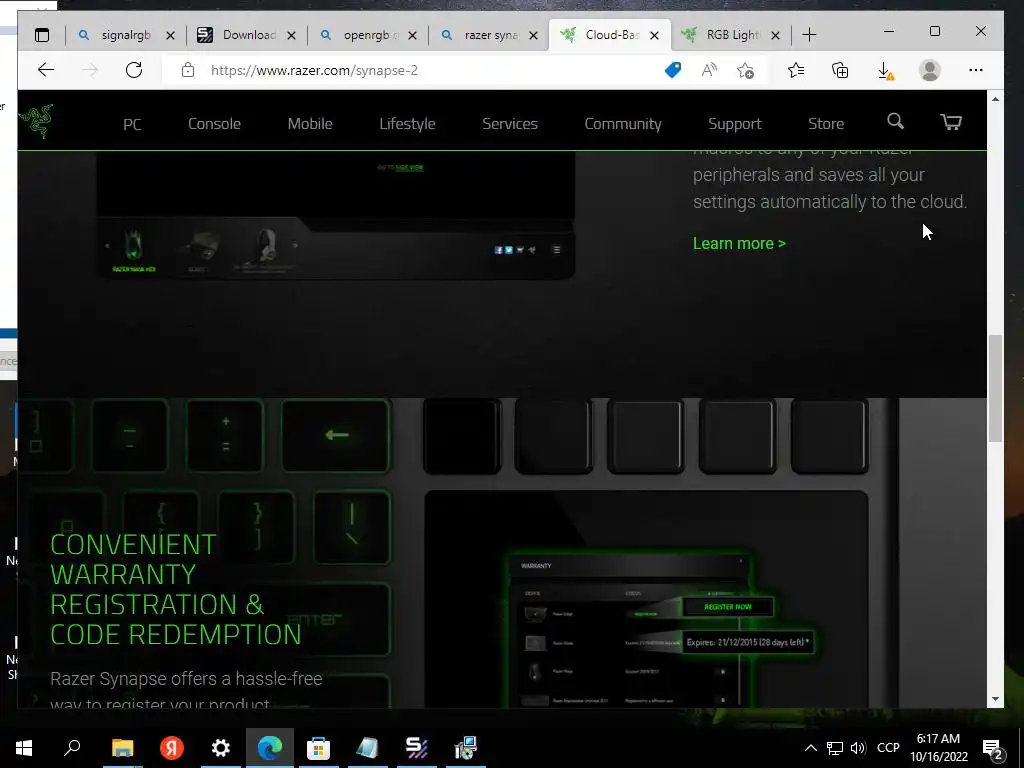Open SignalRGB from the taskbar
The width and height of the screenshot is (1024, 768).
click(417, 748)
